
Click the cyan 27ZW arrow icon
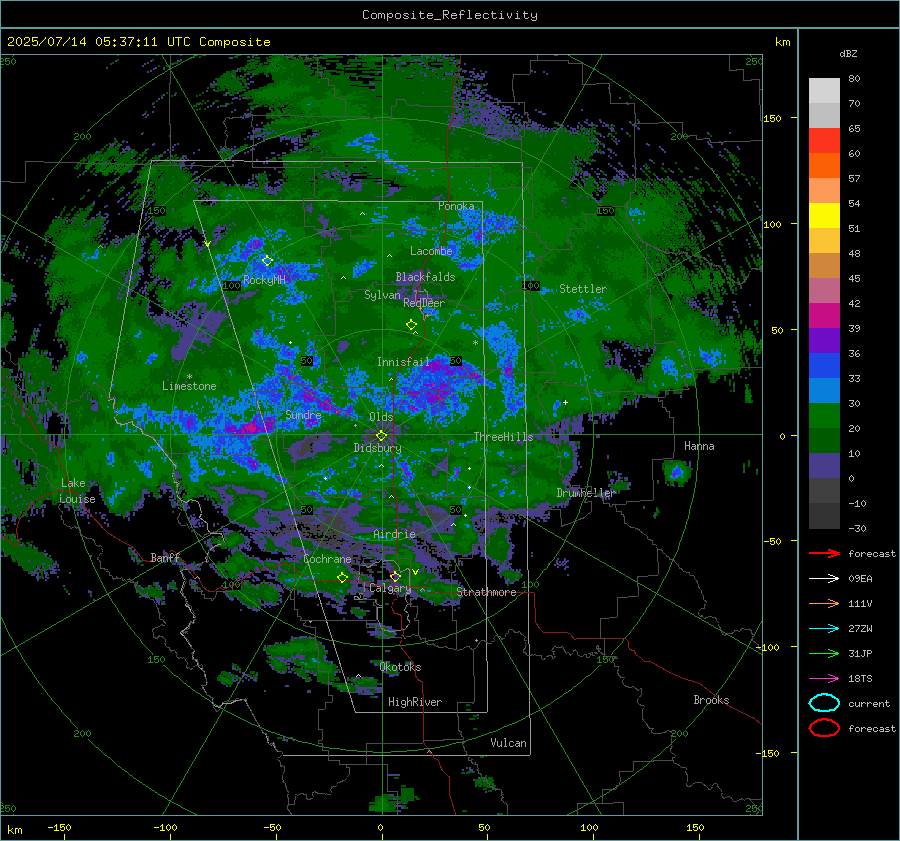click(x=824, y=629)
